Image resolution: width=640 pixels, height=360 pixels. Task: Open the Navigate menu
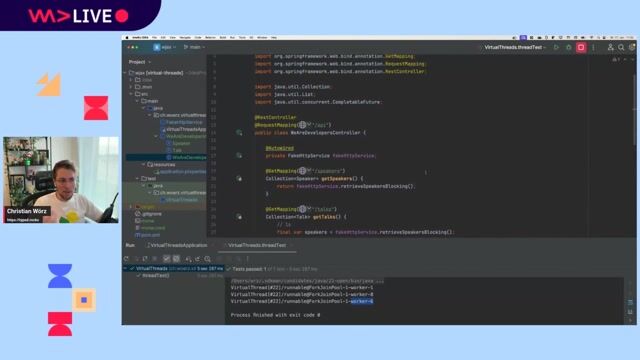(185, 38)
